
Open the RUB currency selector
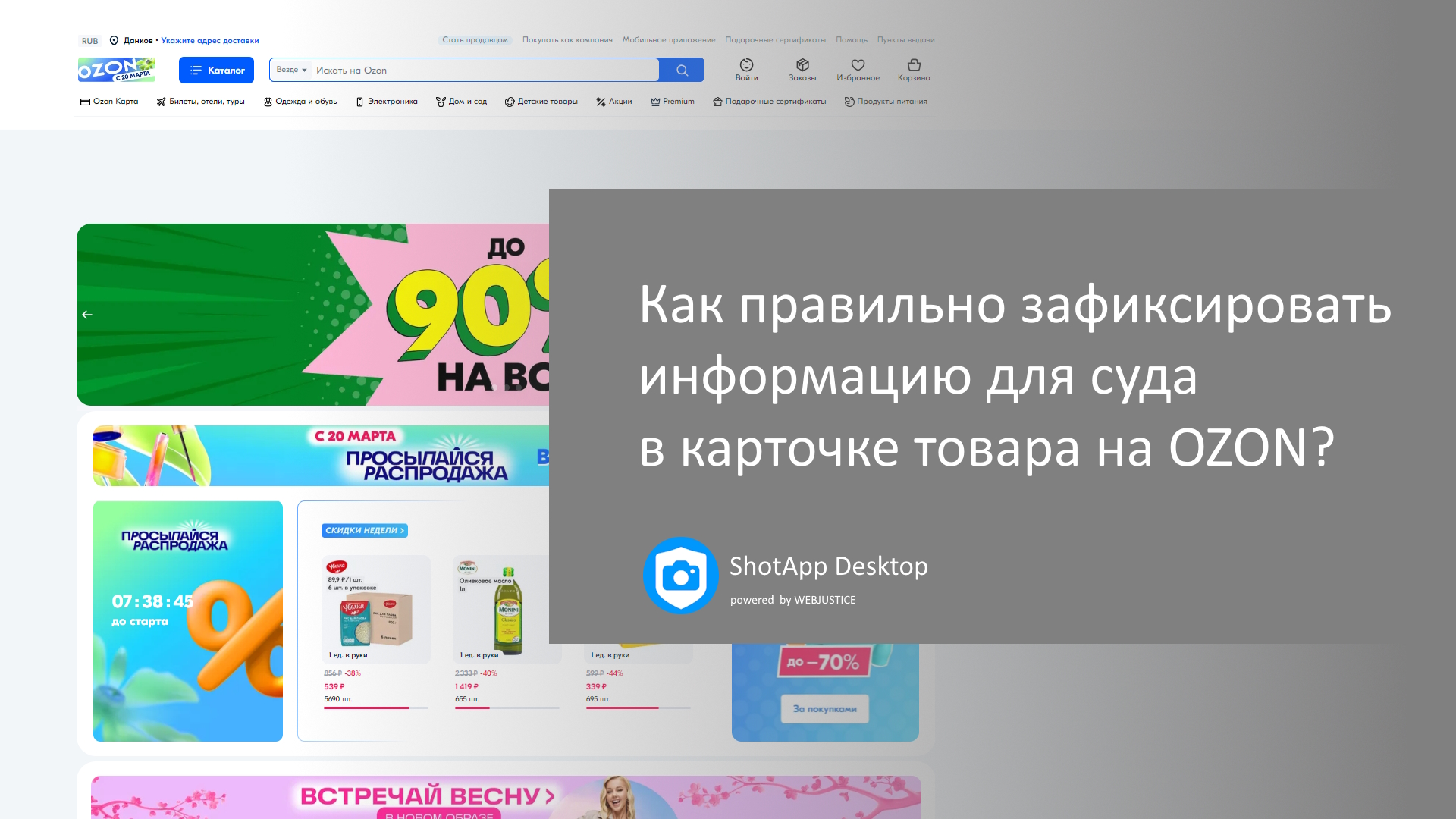(x=89, y=41)
